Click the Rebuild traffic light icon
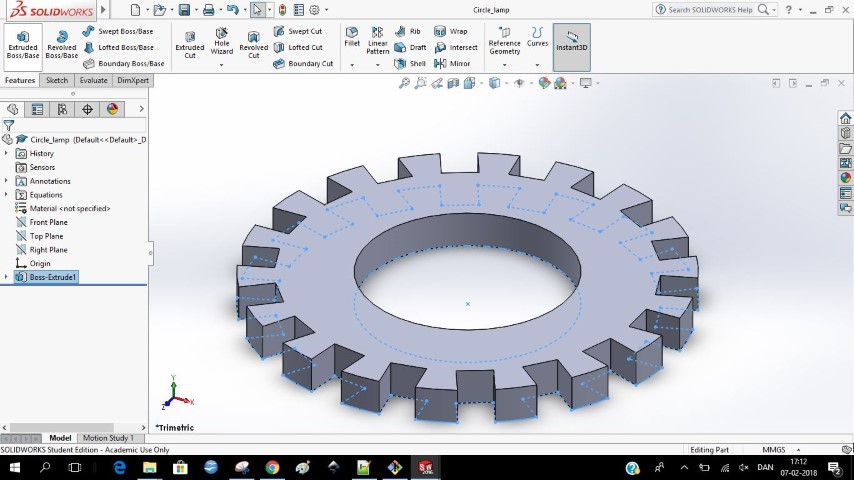This screenshot has width=854, height=480. (282, 10)
